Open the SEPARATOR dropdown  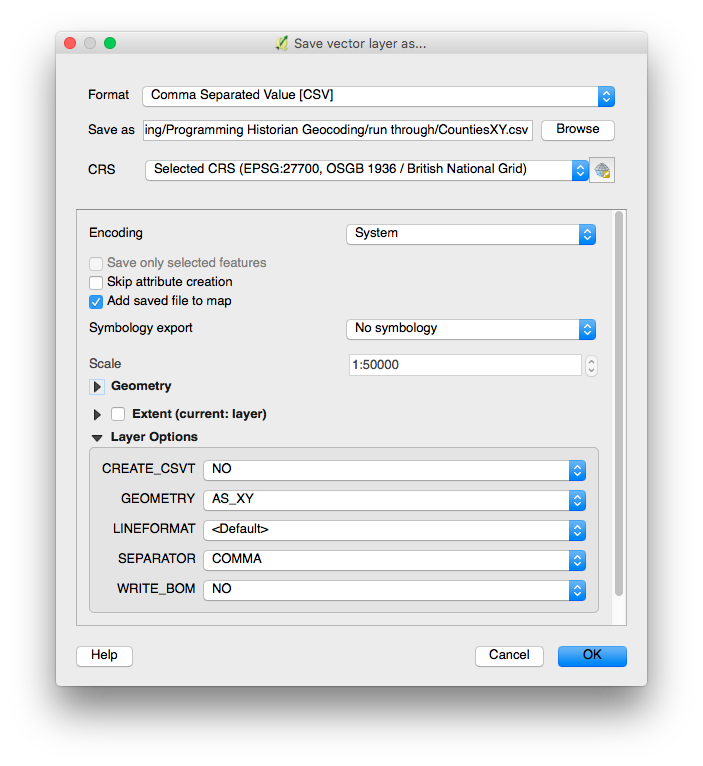394,560
